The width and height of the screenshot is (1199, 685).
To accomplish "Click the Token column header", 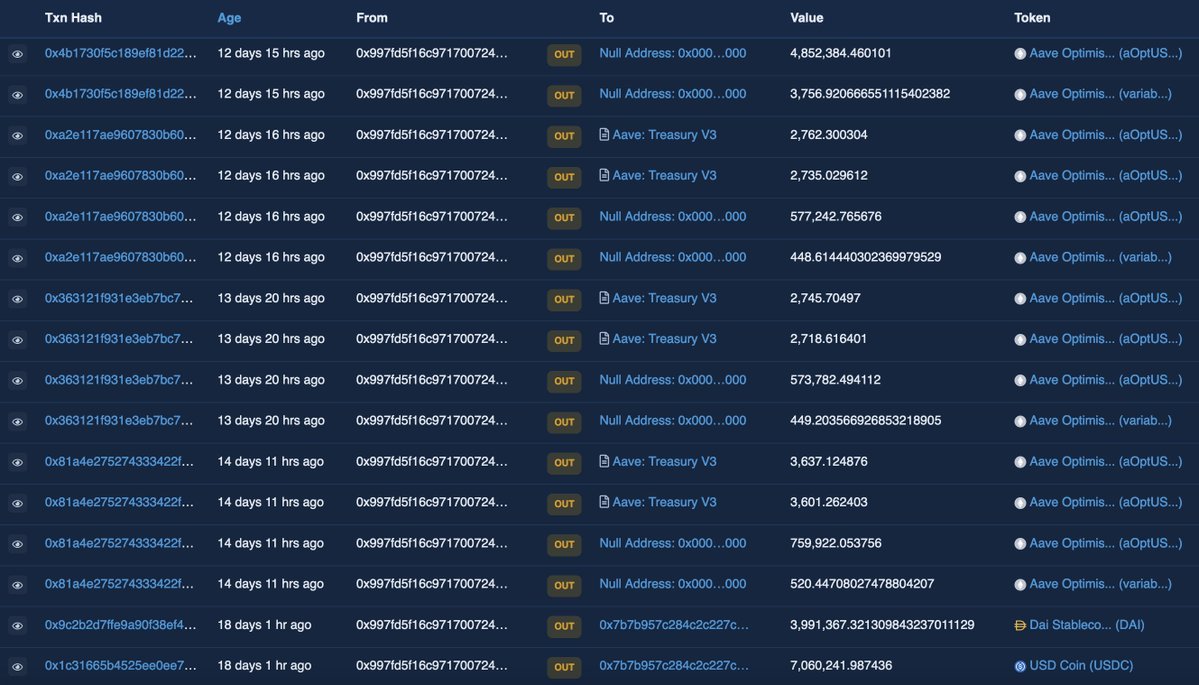I will (x=1032, y=18).
